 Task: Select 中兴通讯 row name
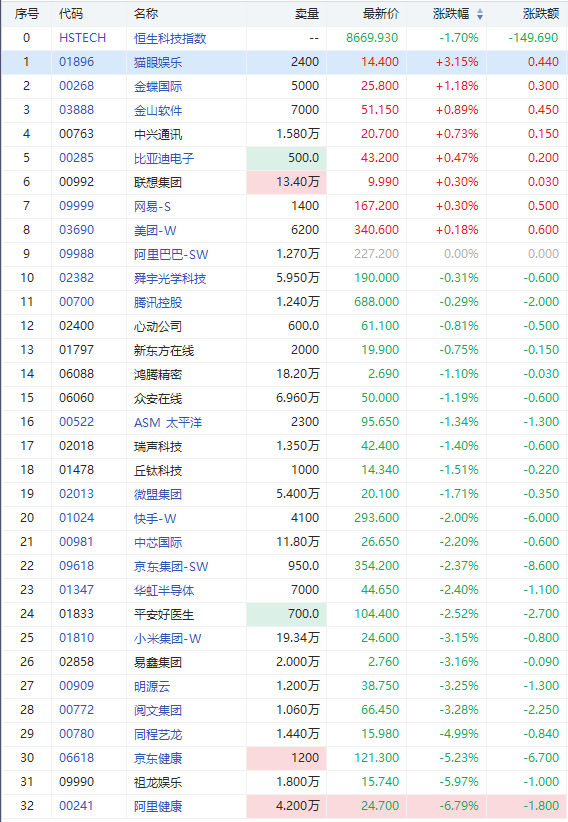point(158,134)
